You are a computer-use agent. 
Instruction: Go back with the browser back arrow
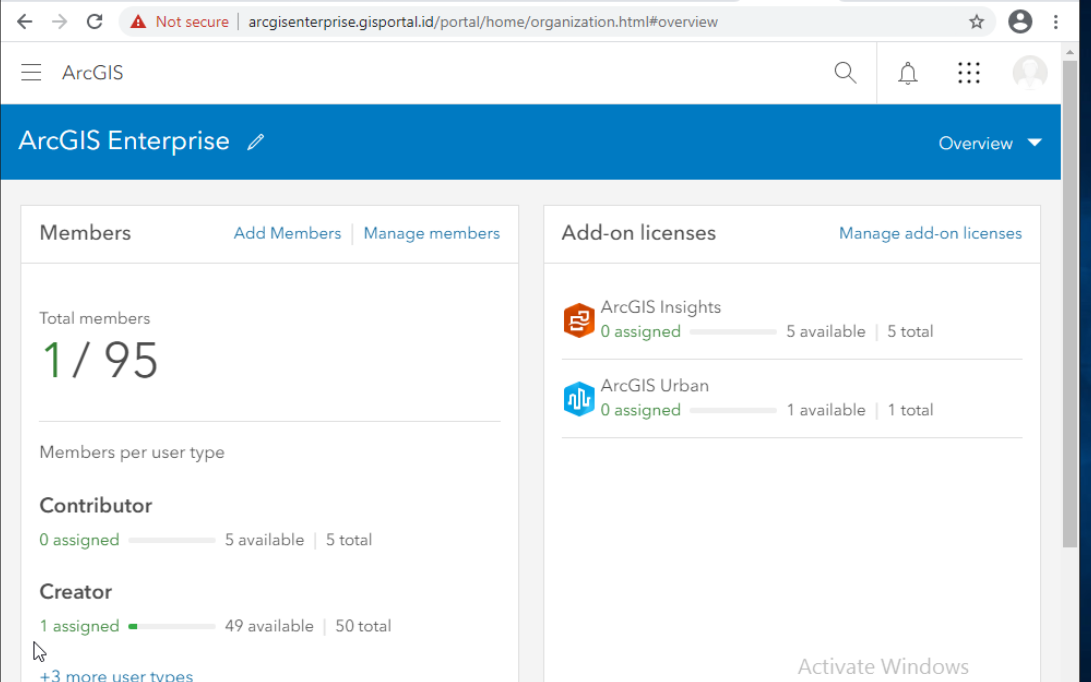coord(24,22)
